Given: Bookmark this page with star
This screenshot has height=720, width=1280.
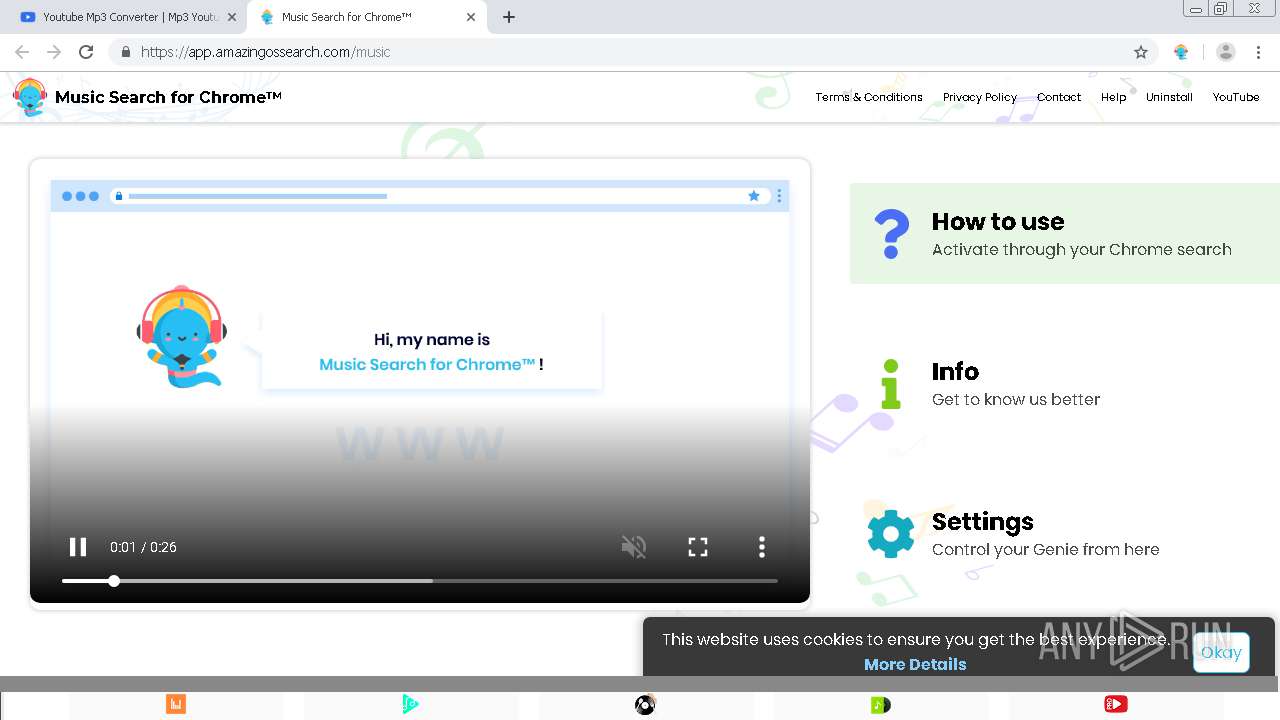Looking at the screenshot, I should 1141,52.
